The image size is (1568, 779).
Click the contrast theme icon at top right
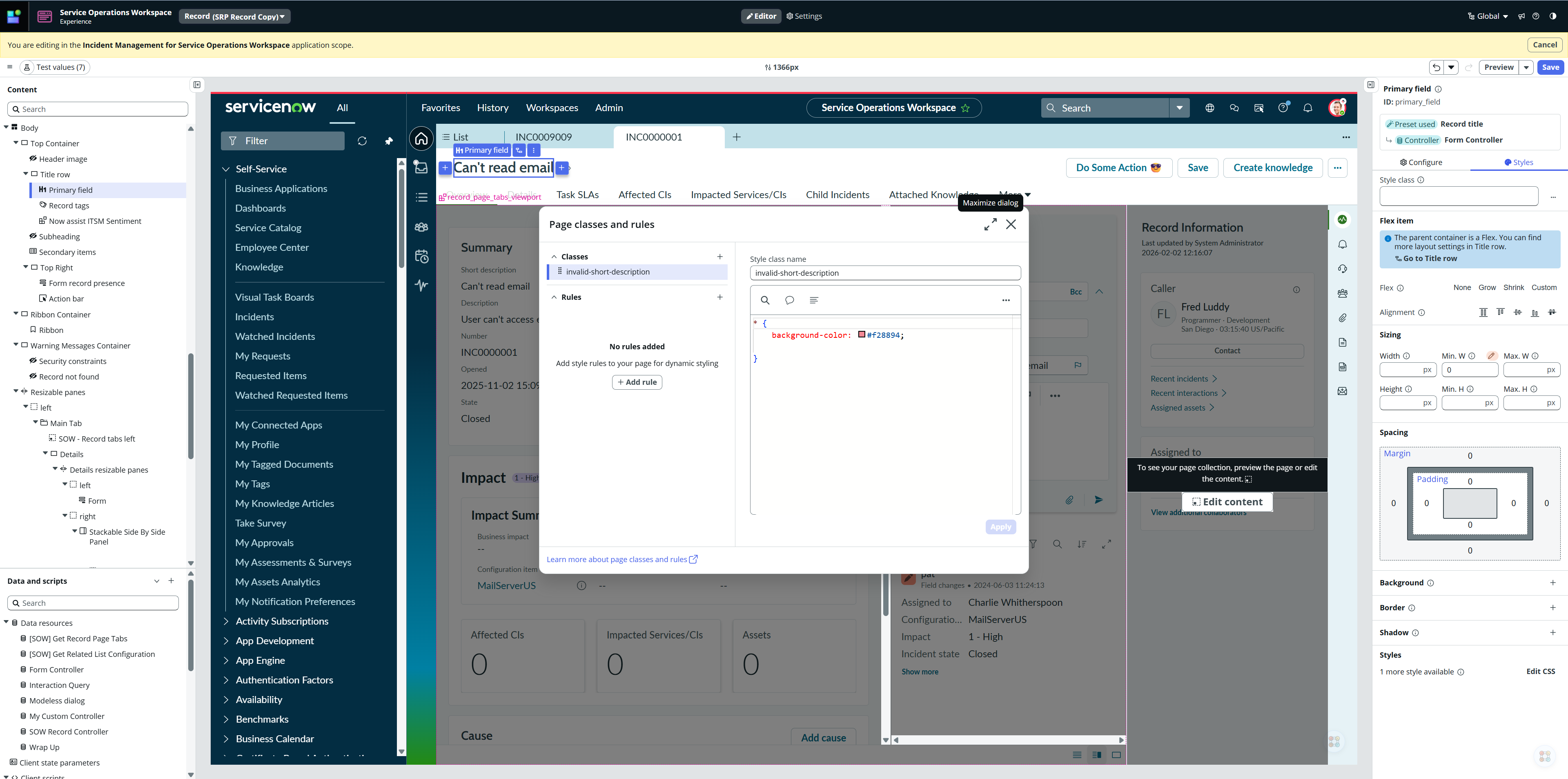[x=1553, y=16]
